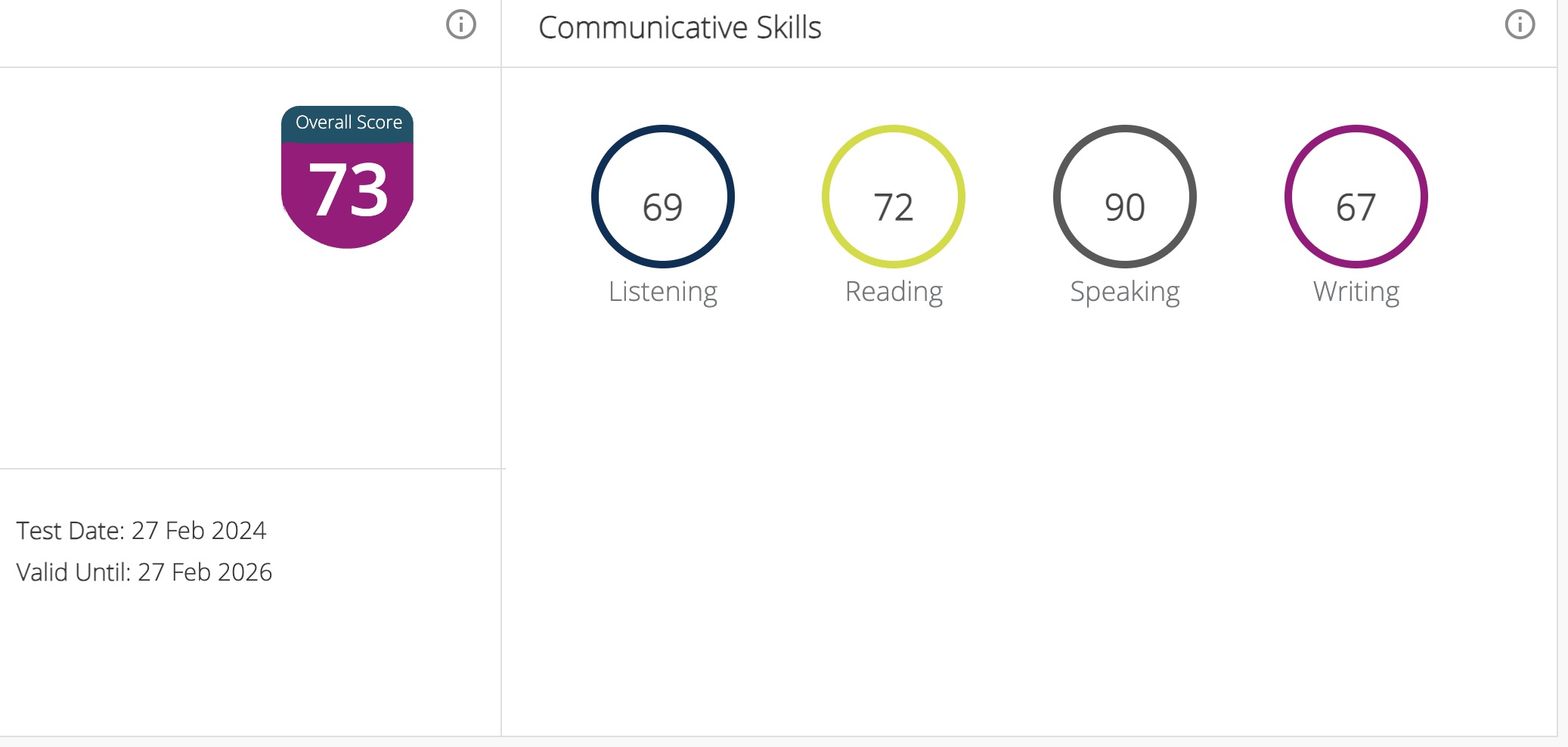1568x747 pixels.
Task: Click the number 90 inside gray circle
Action: (1125, 207)
